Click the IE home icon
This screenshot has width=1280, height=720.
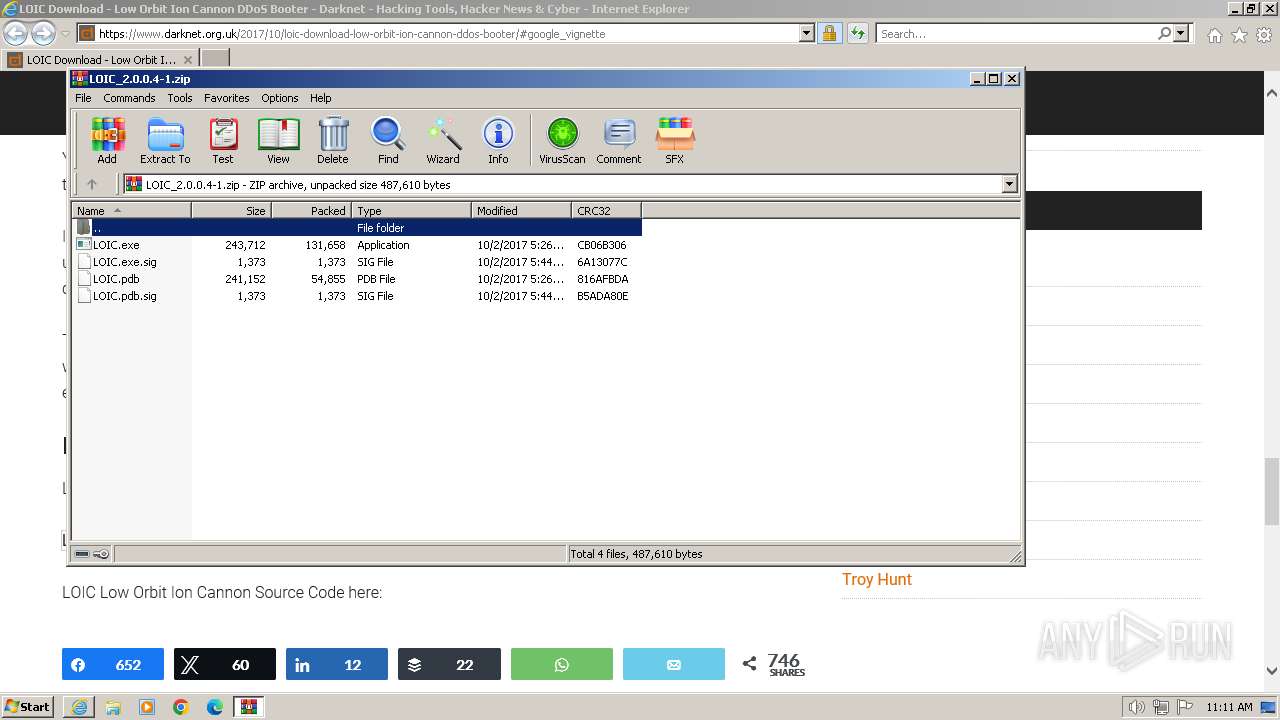pyautogui.click(x=1214, y=35)
